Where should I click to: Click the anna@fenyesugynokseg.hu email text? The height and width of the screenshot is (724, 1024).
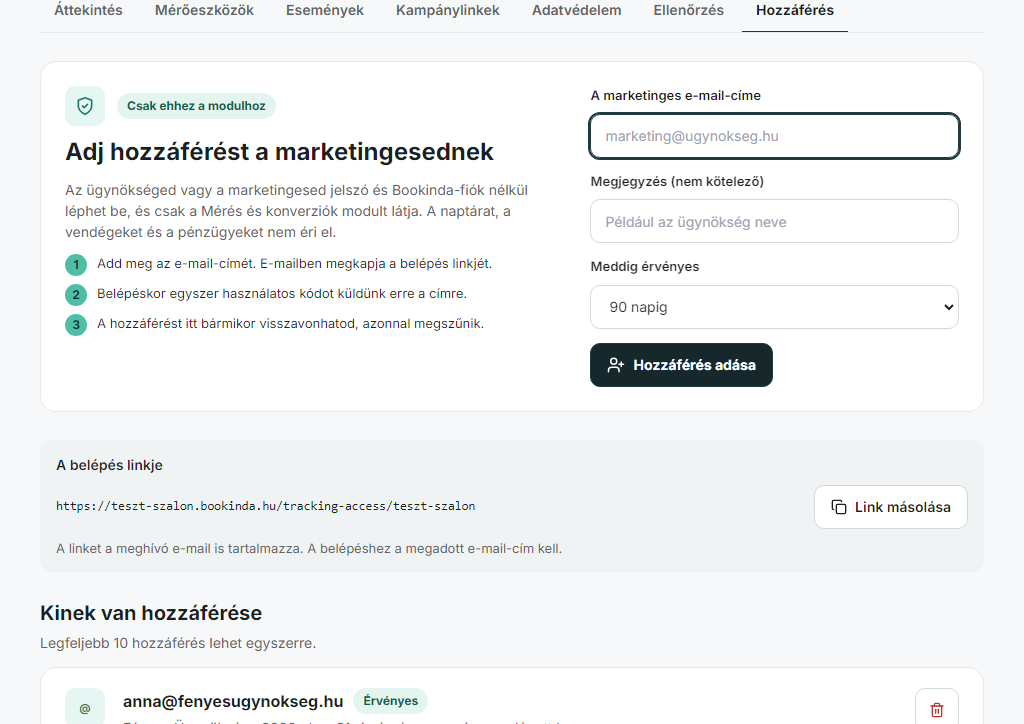click(x=233, y=701)
